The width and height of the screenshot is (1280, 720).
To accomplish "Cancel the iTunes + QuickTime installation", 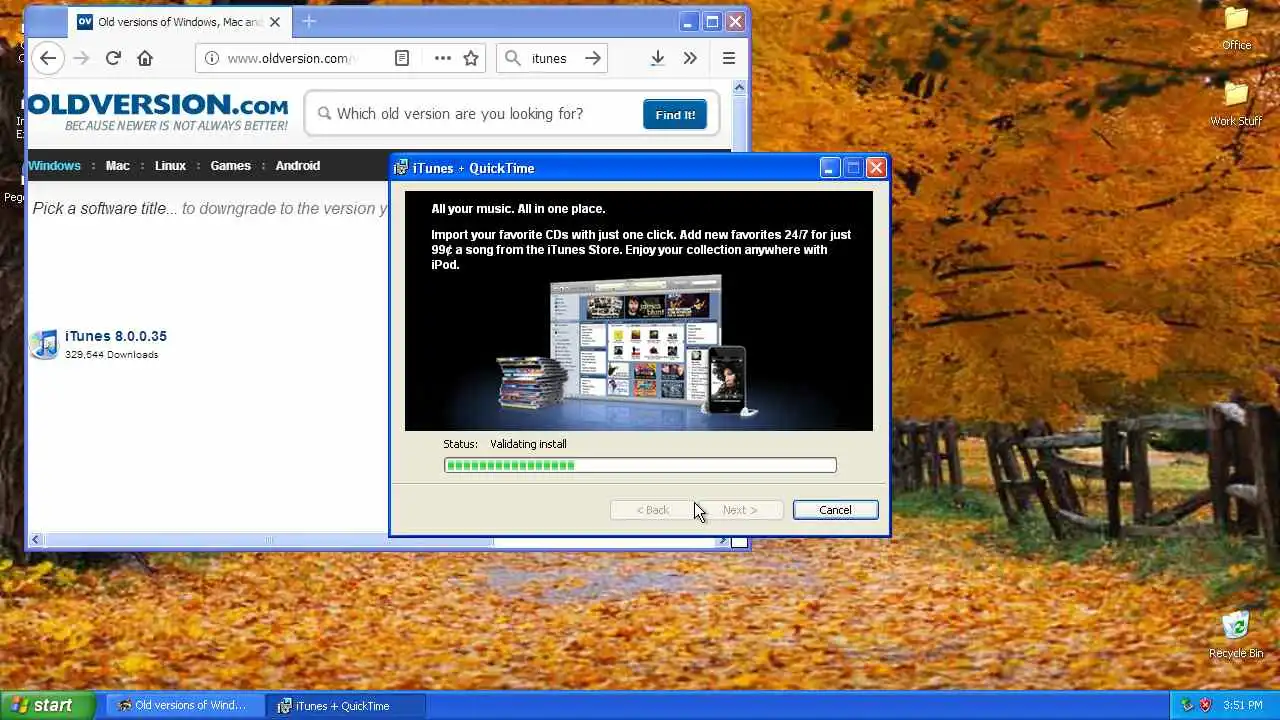I will (x=835, y=510).
